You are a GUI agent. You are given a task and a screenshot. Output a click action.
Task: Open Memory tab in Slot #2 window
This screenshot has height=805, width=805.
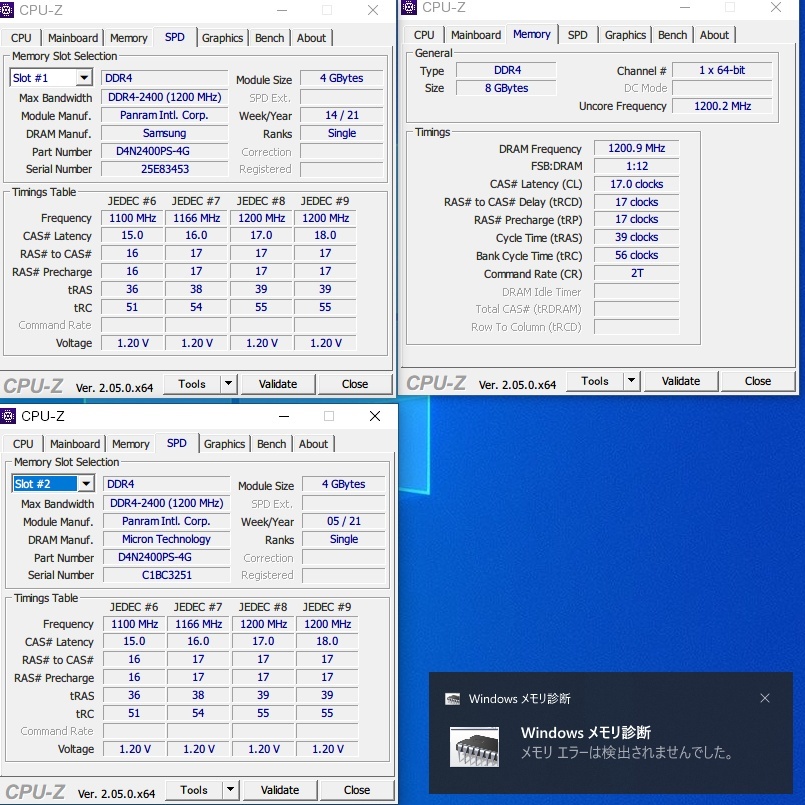tap(130, 444)
